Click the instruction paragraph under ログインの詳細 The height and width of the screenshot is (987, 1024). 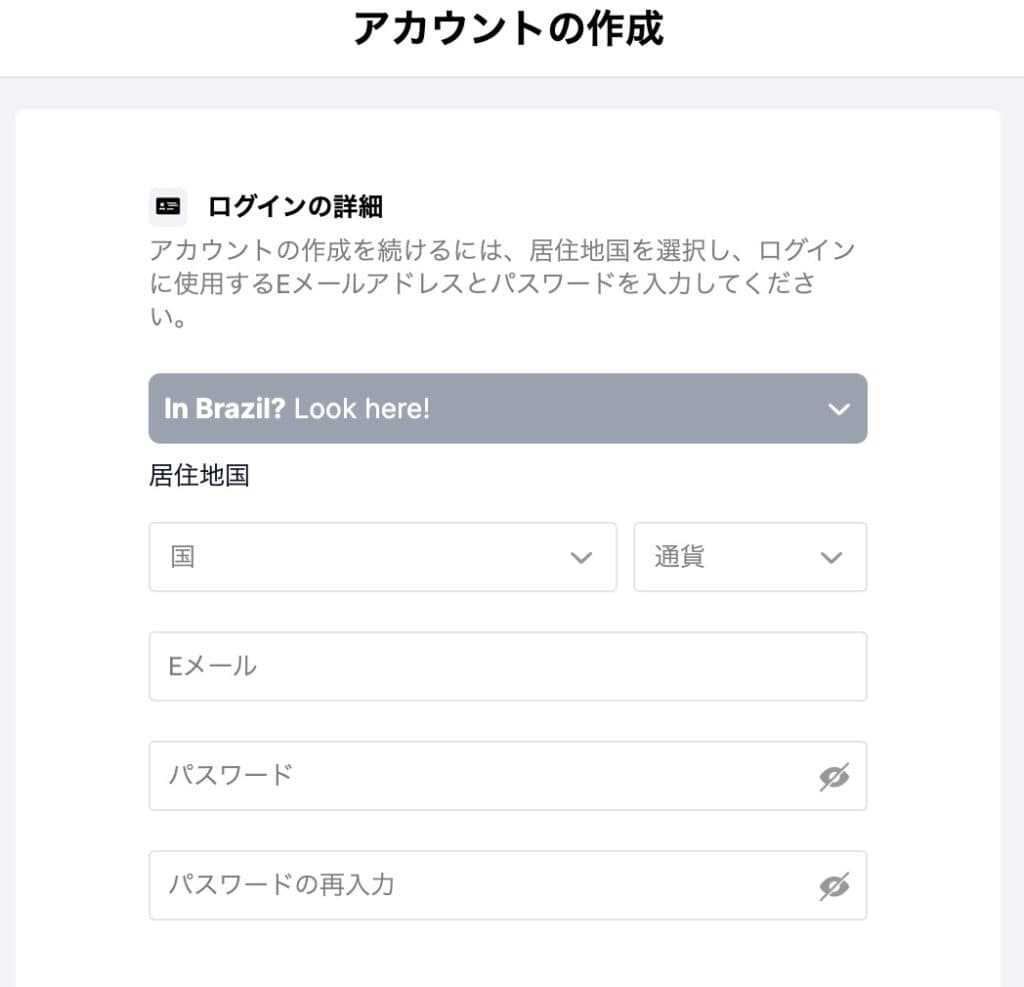[x=500, y=284]
